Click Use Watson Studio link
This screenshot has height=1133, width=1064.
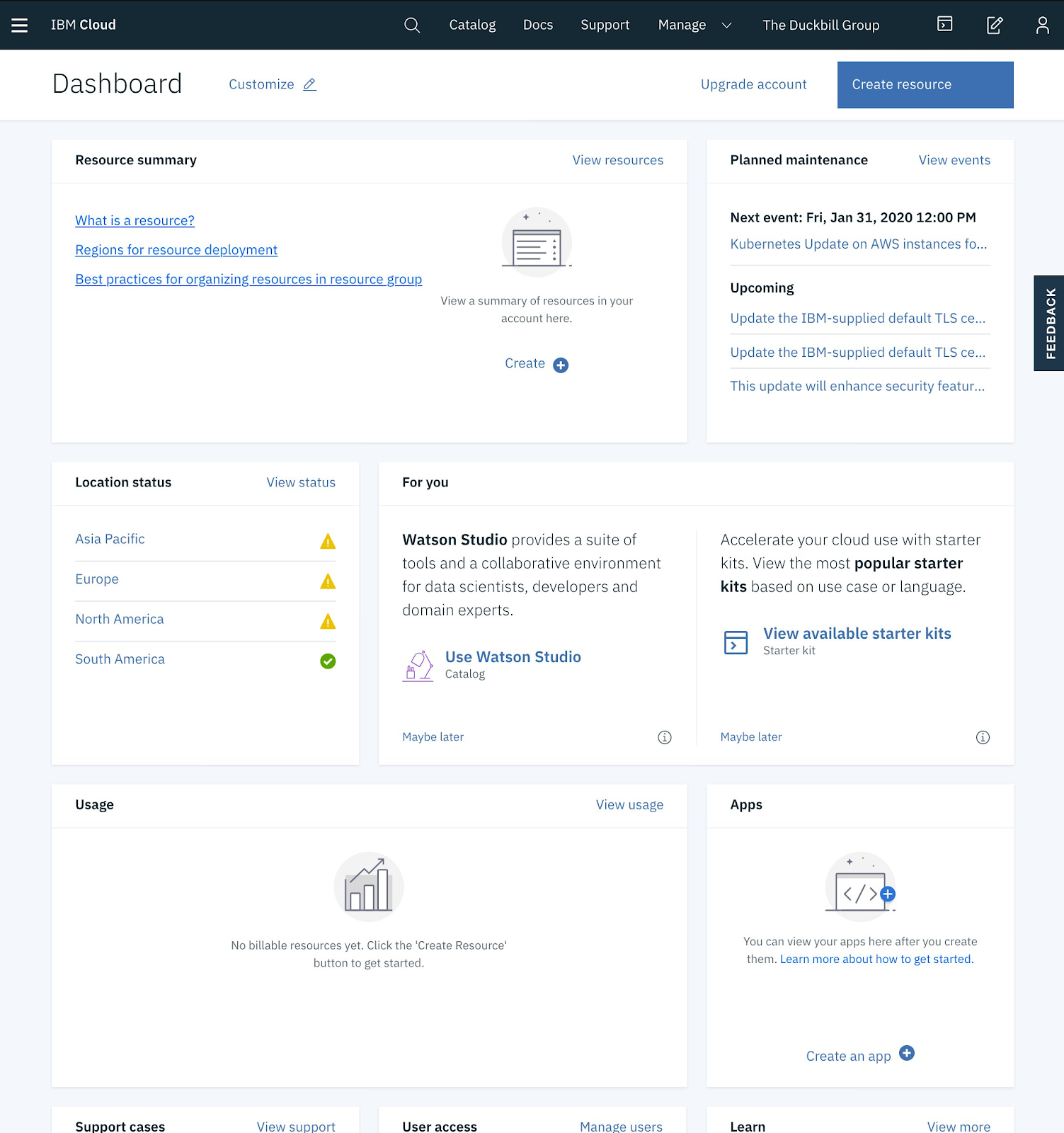tap(513, 657)
